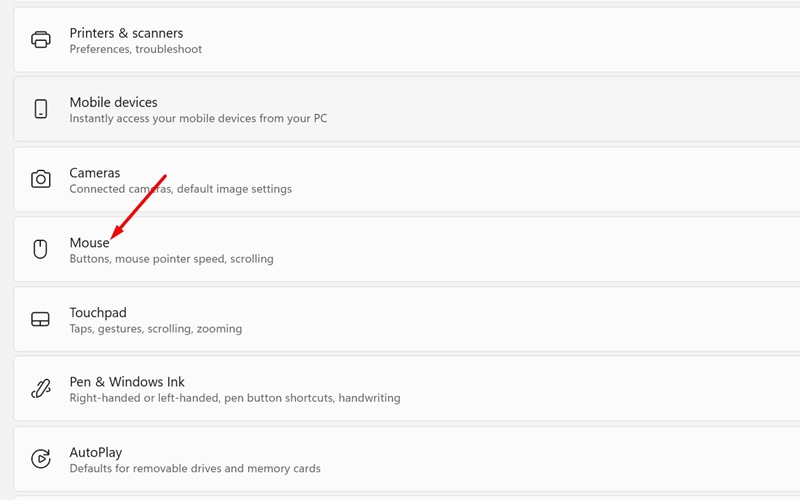Click "Buttons, mouse pointer speed, scrolling" text
Viewport: 800px width, 500px height.
[x=171, y=259]
